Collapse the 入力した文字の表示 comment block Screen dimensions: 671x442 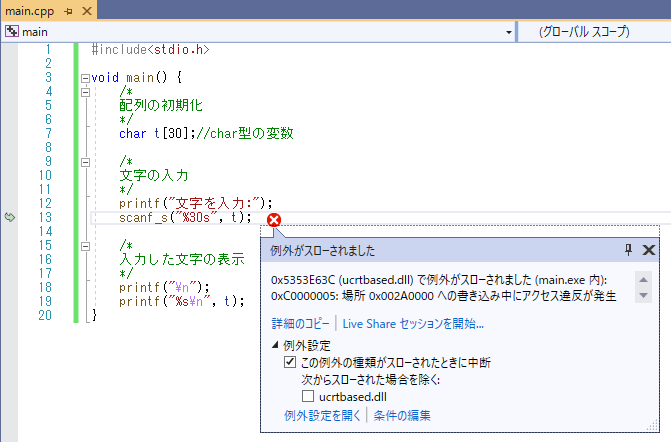85,246
